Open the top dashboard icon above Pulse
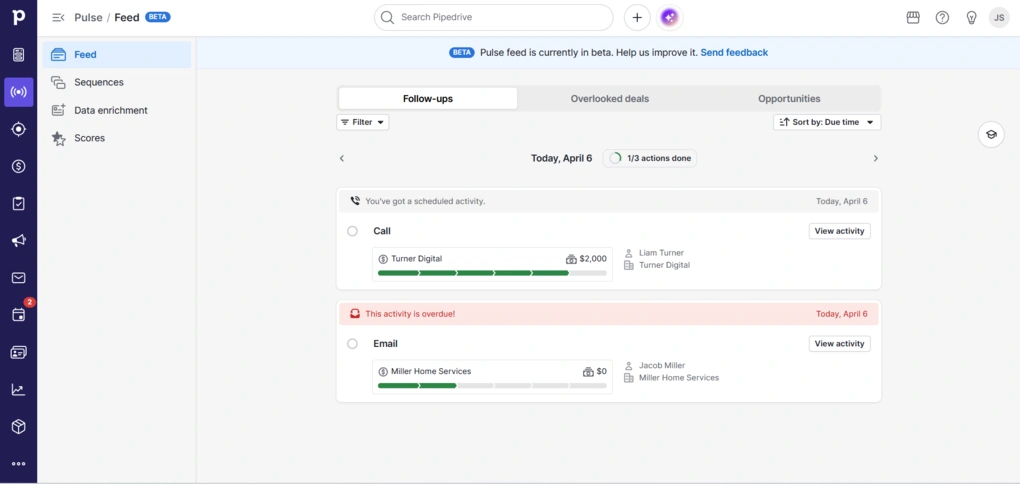This screenshot has width=1020, height=484. pyautogui.click(x=18, y=55)
